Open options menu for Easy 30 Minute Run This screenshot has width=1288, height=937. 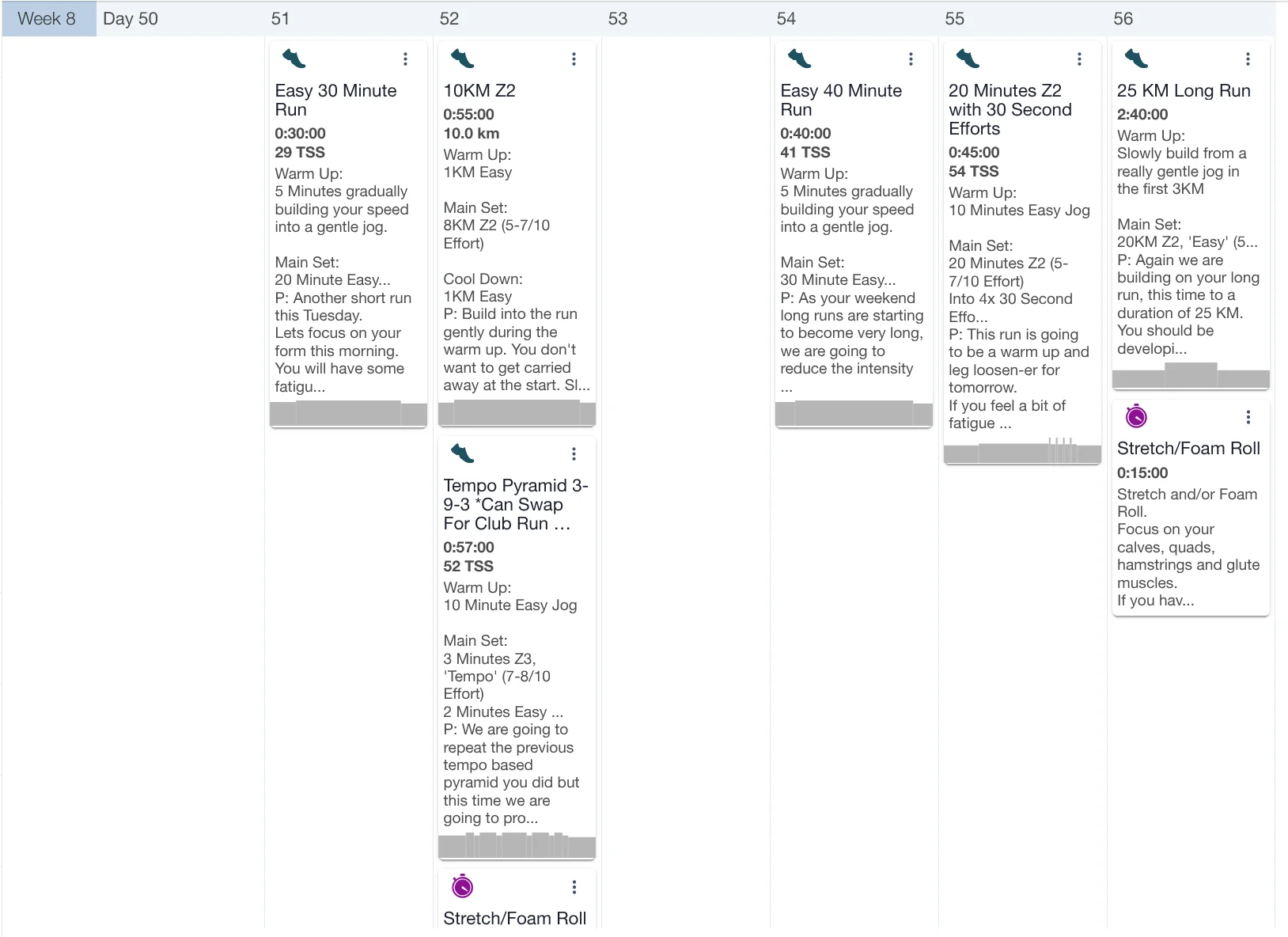tap(405, 59)
